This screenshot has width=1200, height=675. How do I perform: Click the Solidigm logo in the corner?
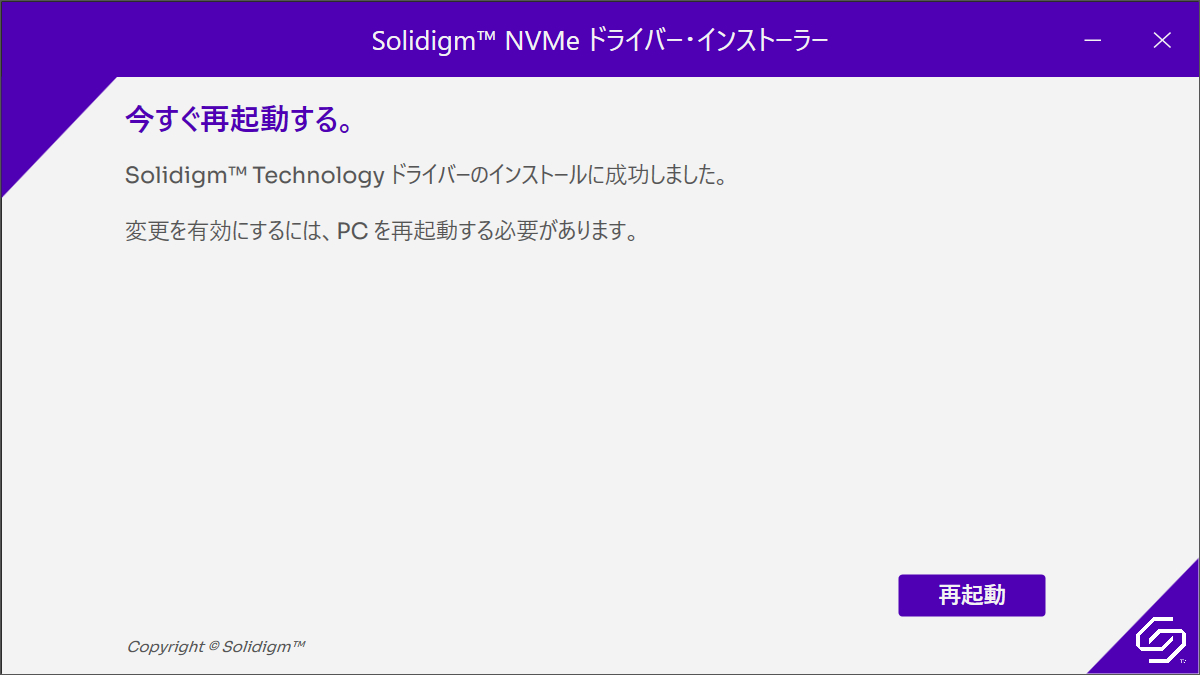pos(1160,640)
